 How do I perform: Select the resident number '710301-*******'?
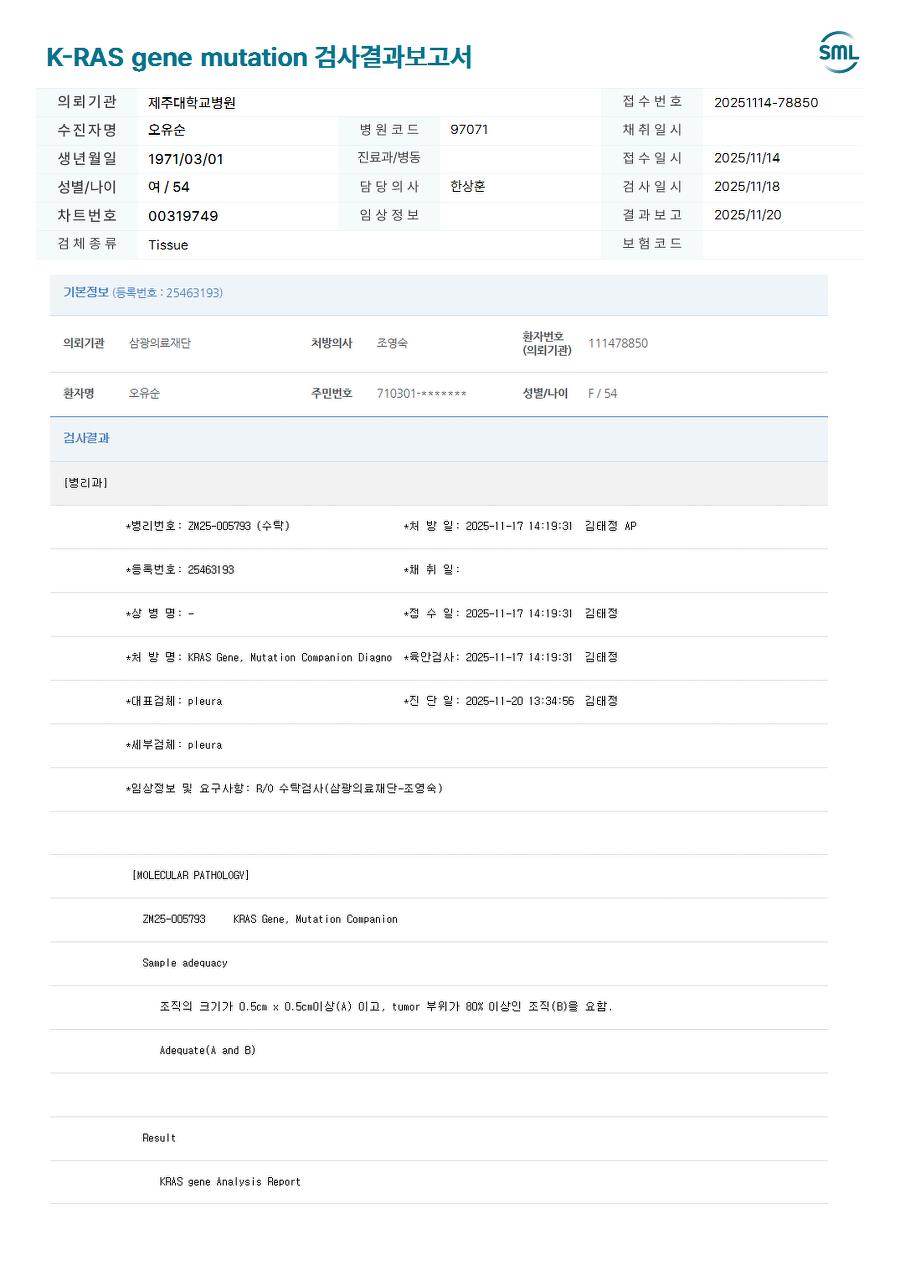(422, 394)
